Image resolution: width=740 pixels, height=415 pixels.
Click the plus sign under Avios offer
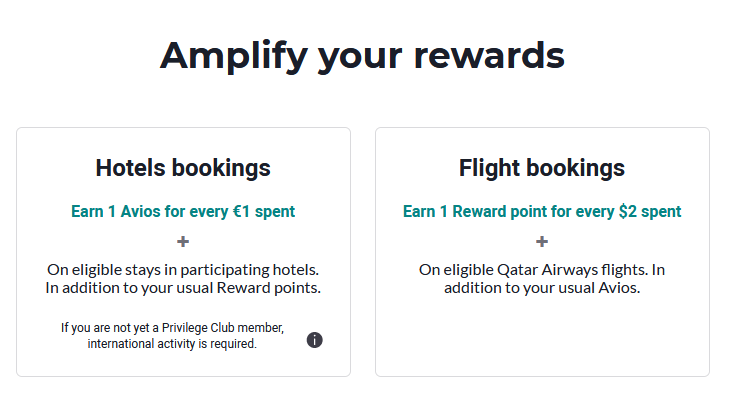click(183, 242)
